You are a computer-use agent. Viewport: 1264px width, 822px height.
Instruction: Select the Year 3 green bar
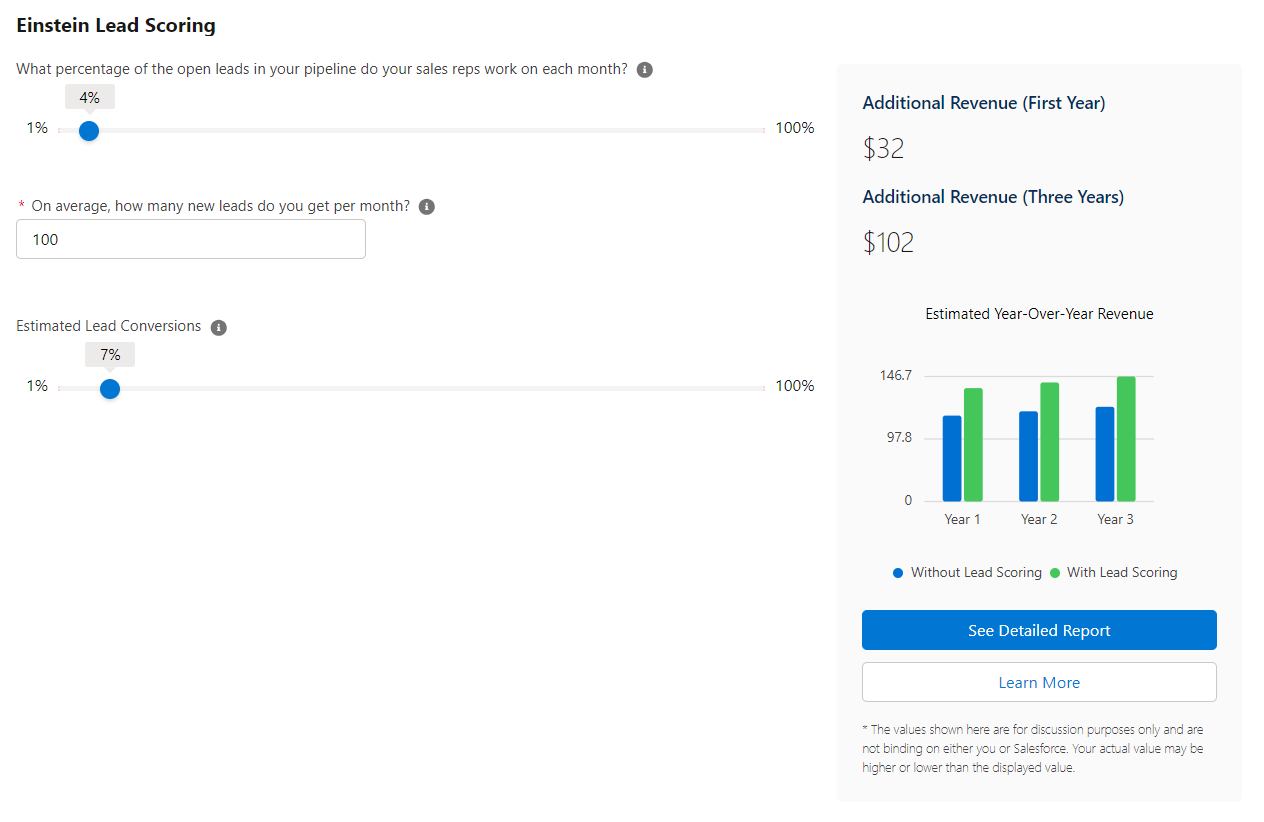[x=1126, y=439]
